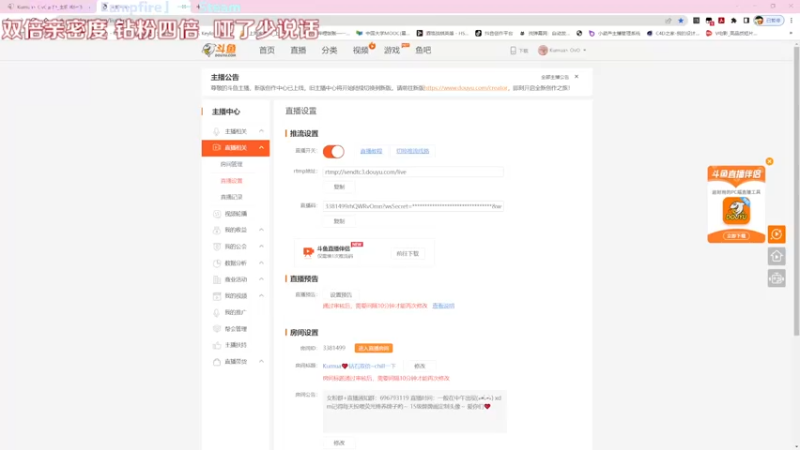Open the browser extensions puzzle icon
Viewport: 800px width, 450px height.
[734, 20]
